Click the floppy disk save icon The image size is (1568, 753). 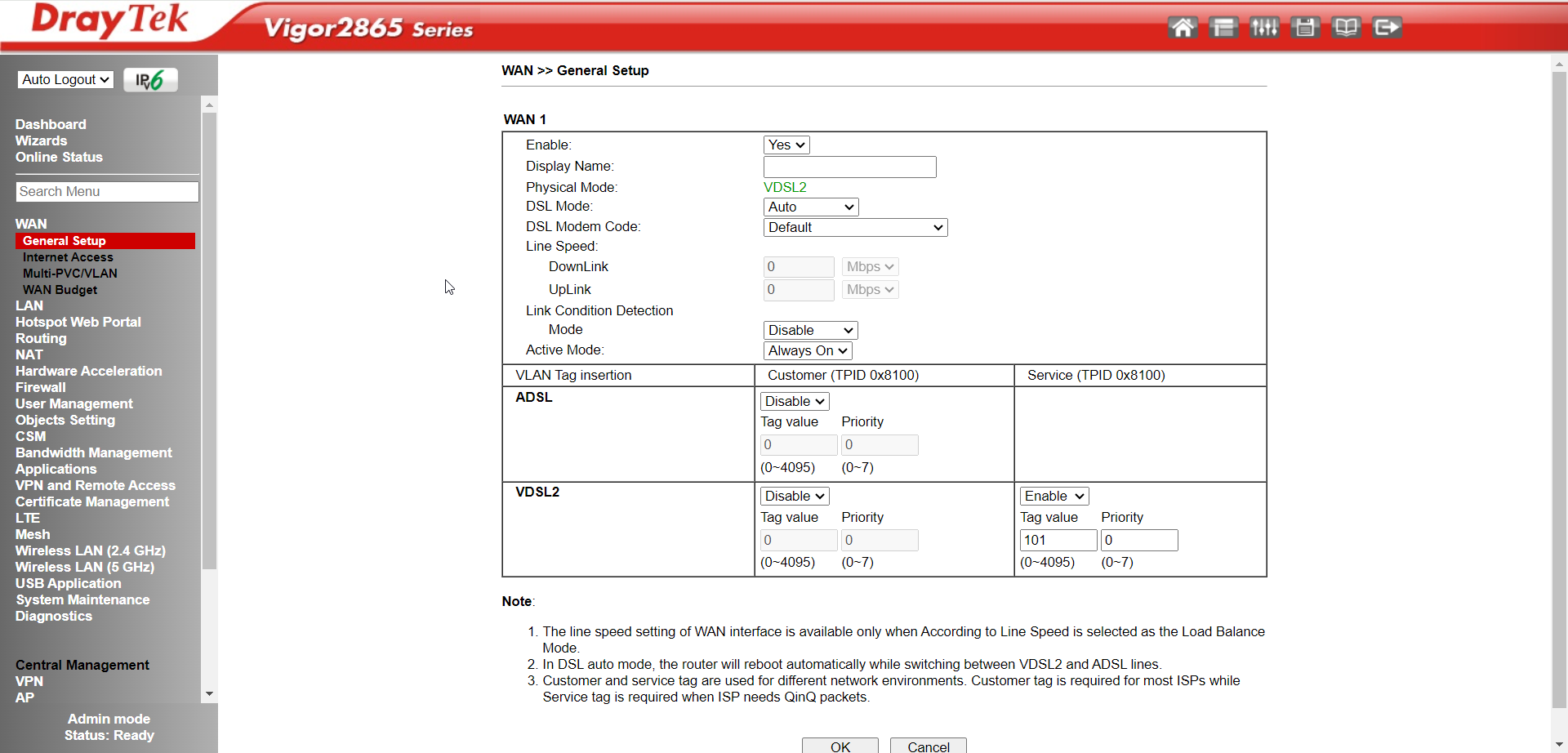[x=1304, y=28]
